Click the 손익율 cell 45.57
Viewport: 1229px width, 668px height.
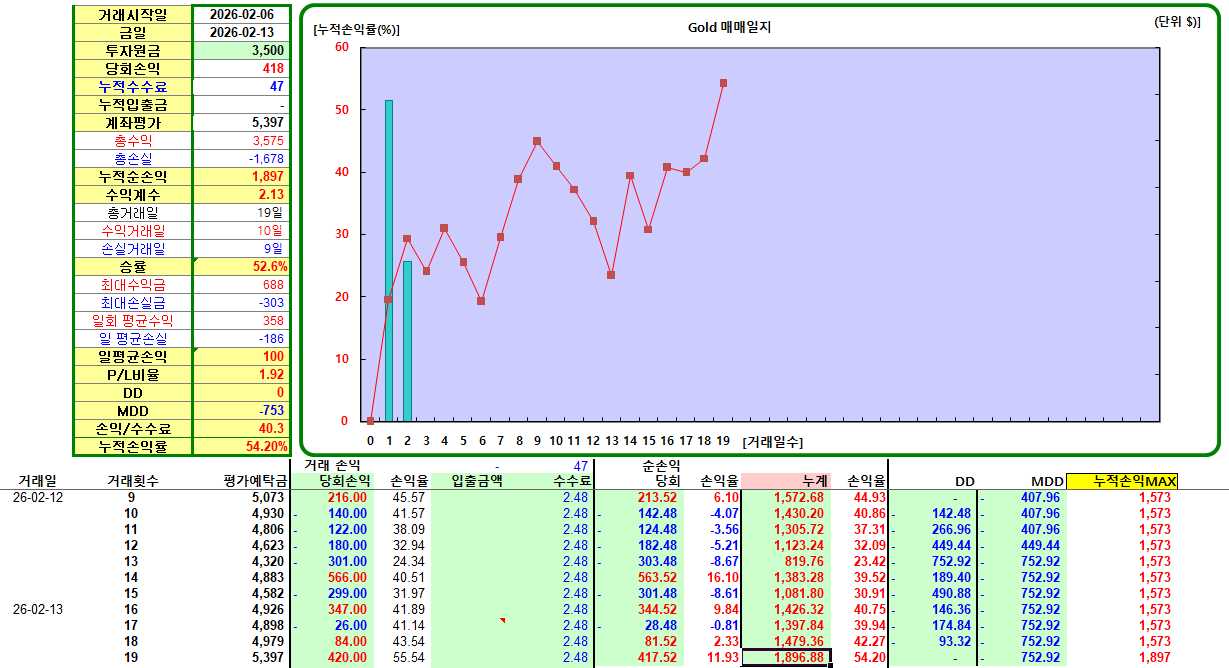click(x=407, y=497)
